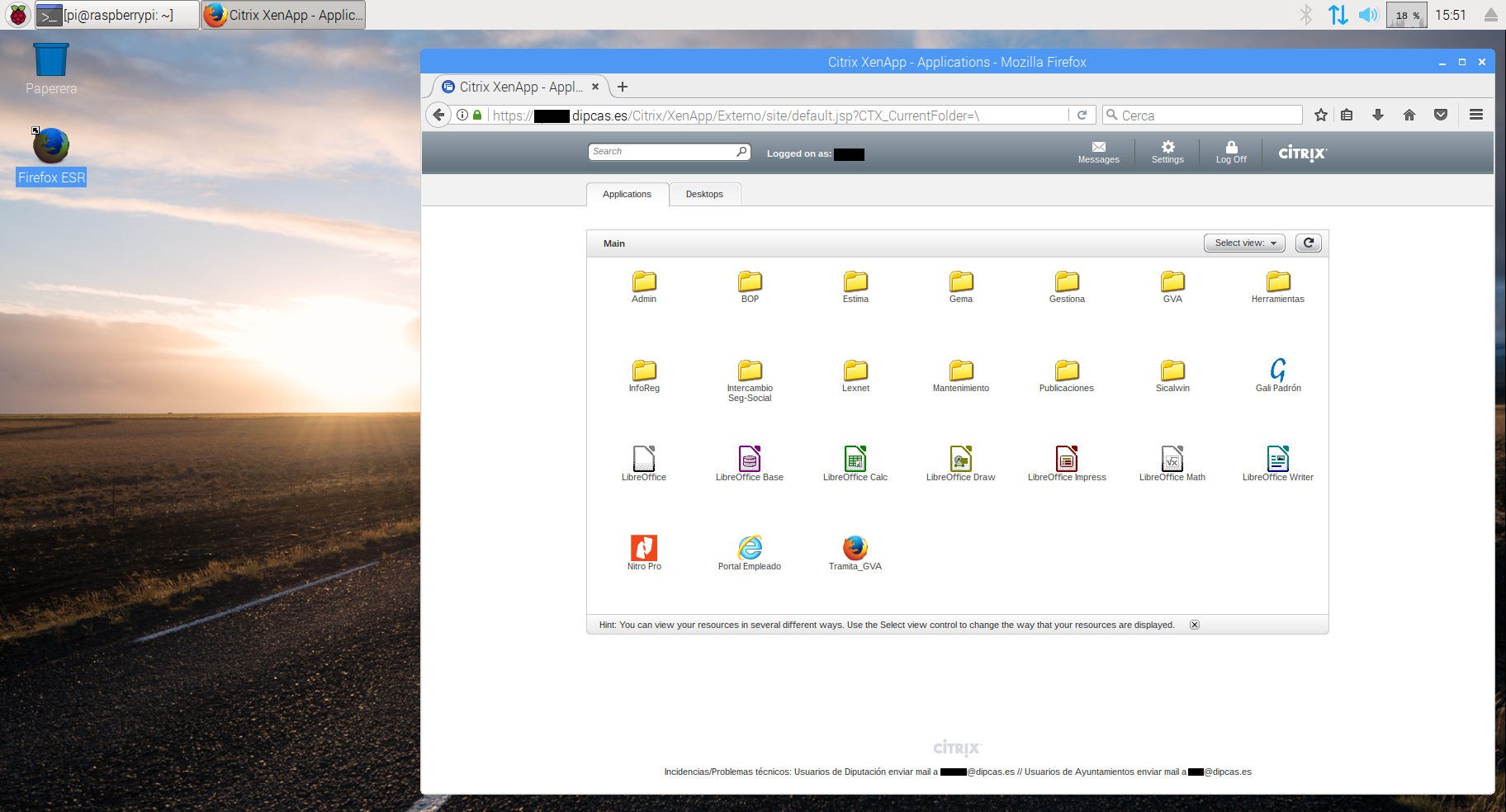The height and width of the screenshot is (812, 1506).
Task: Launch LibreOffice Base
Action: 750,464
